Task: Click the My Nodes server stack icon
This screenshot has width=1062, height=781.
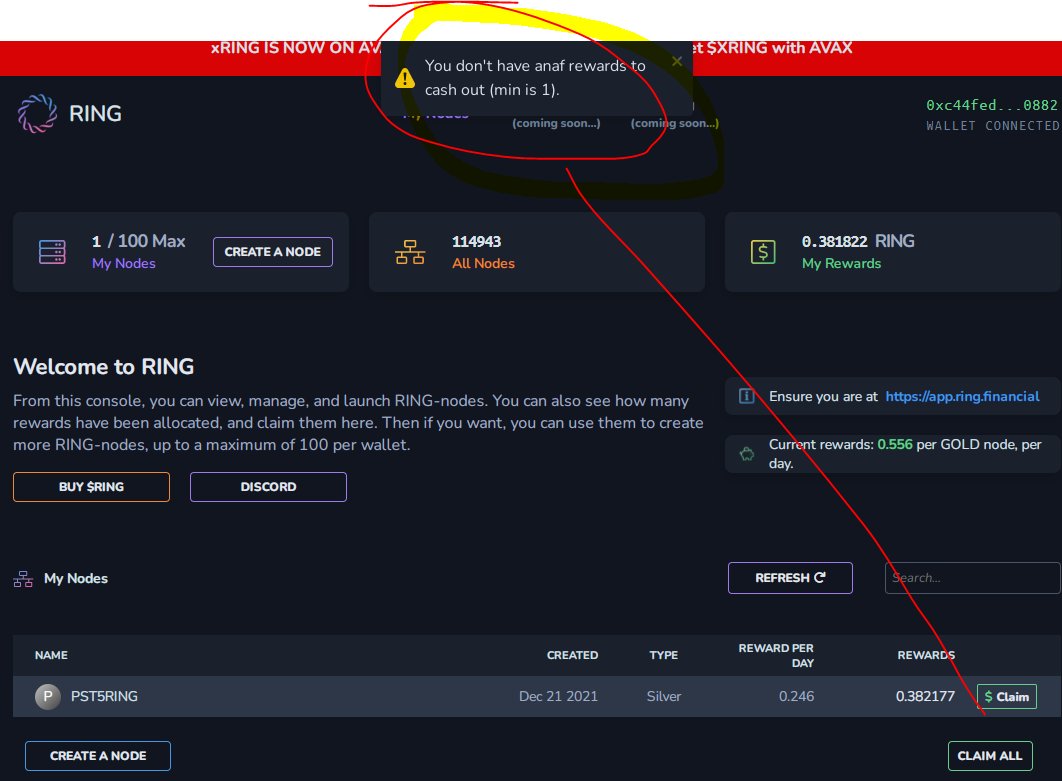Action: click(52, 252)
